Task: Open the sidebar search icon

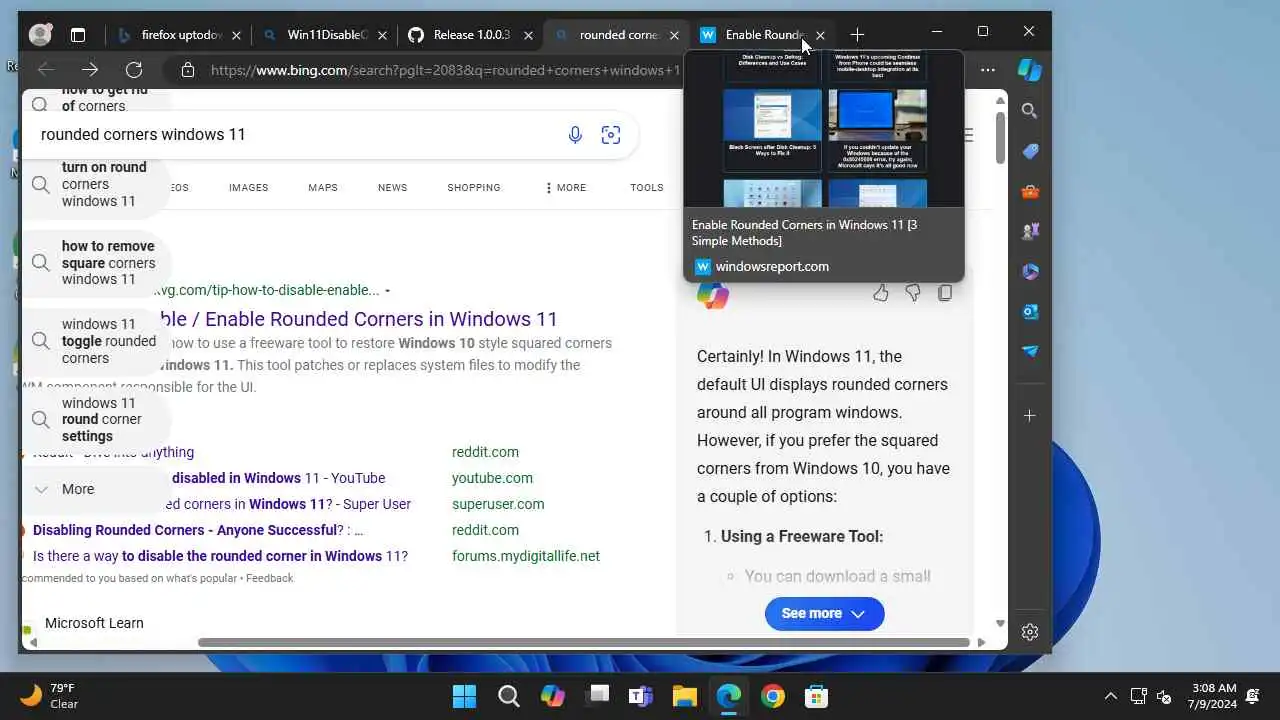Action: [1030, 111]
